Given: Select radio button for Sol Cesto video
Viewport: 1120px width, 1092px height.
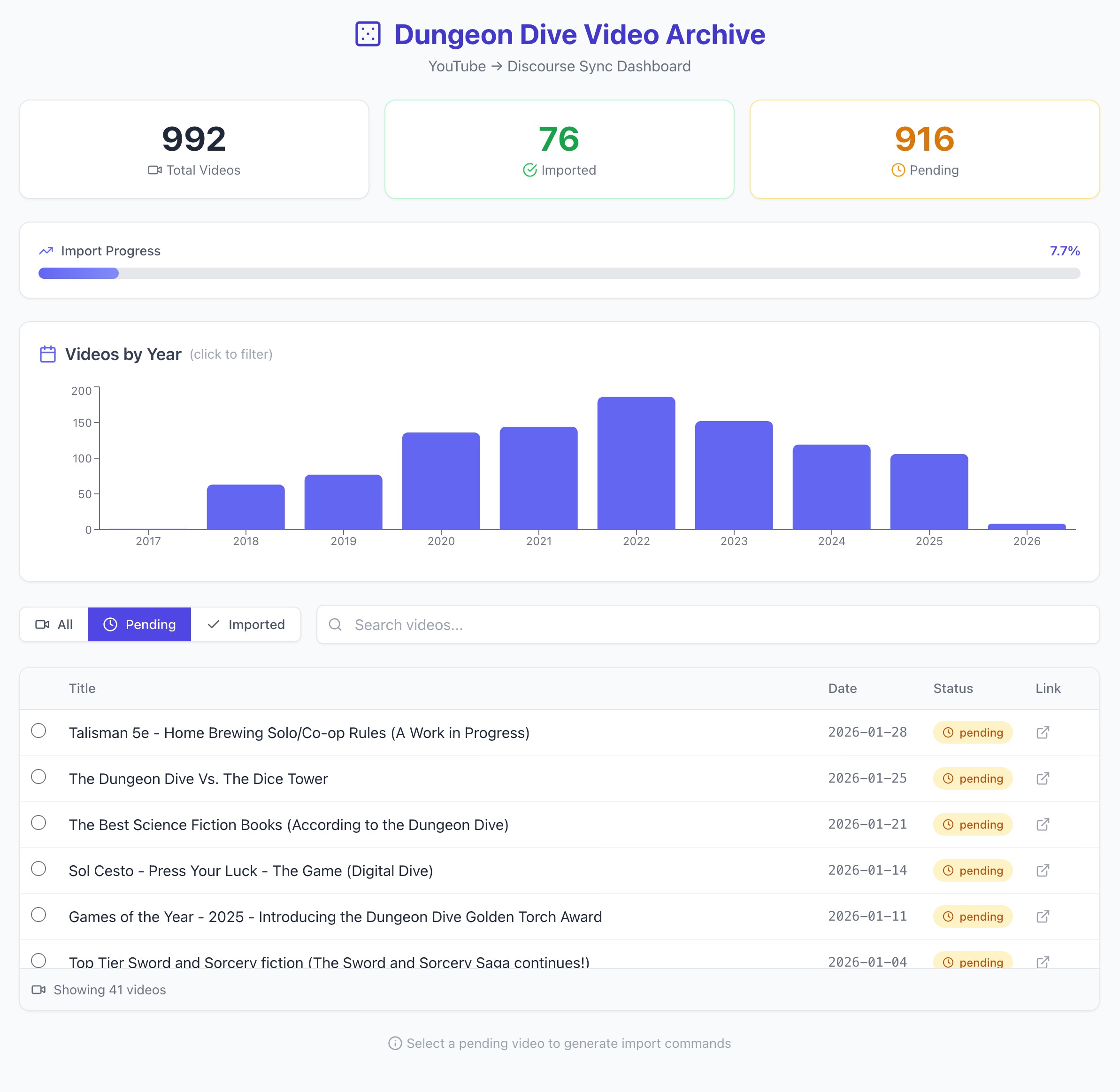Looking at the screenshot, I should pos(38,869).
